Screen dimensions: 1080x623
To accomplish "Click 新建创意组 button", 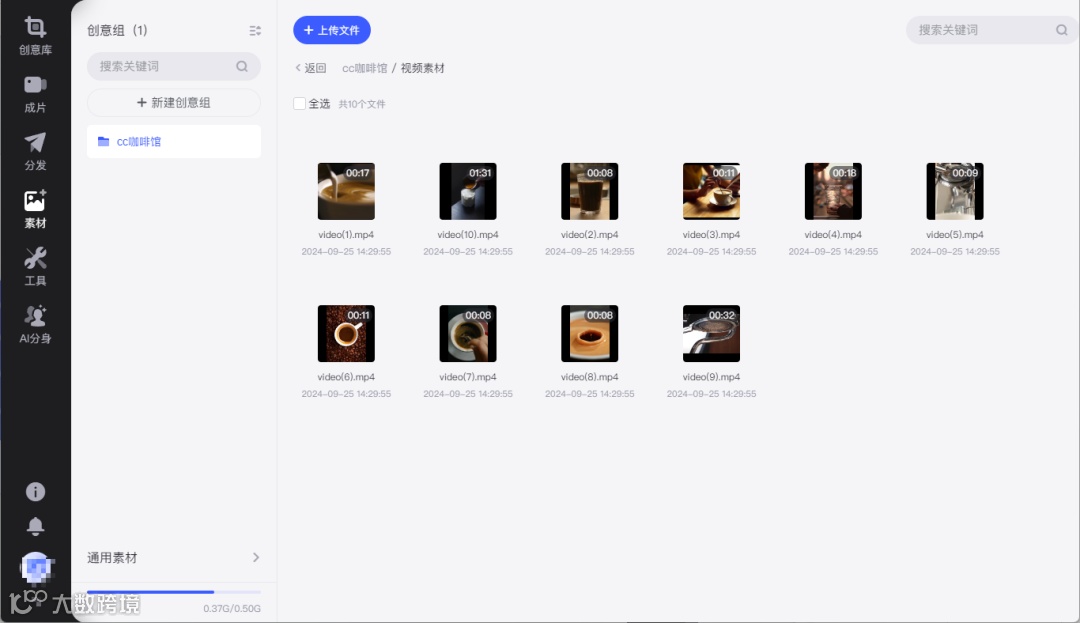I will point(174,103).
